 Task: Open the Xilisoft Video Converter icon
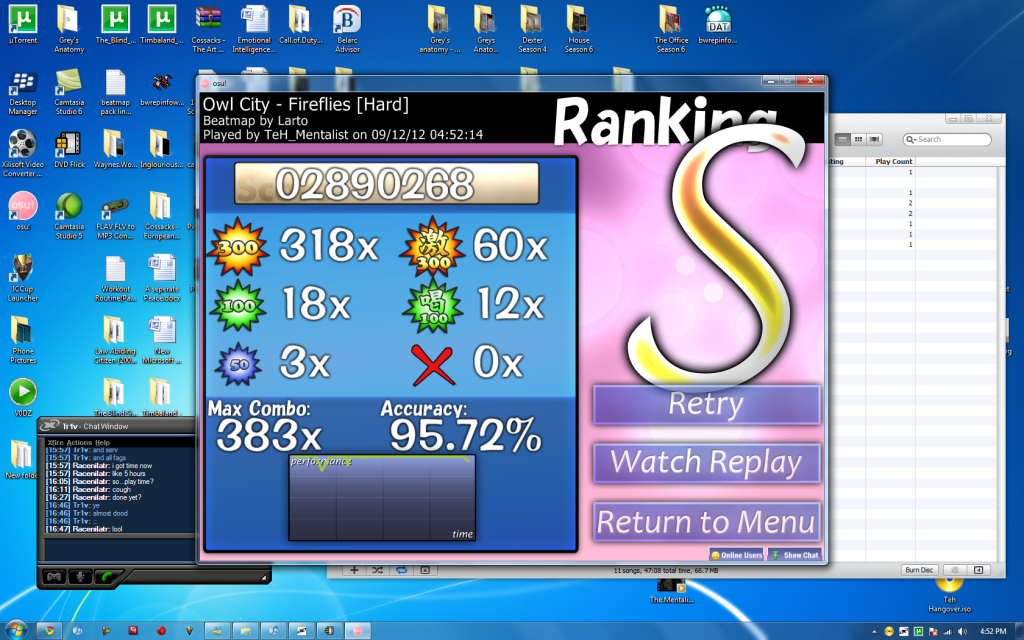23,154
